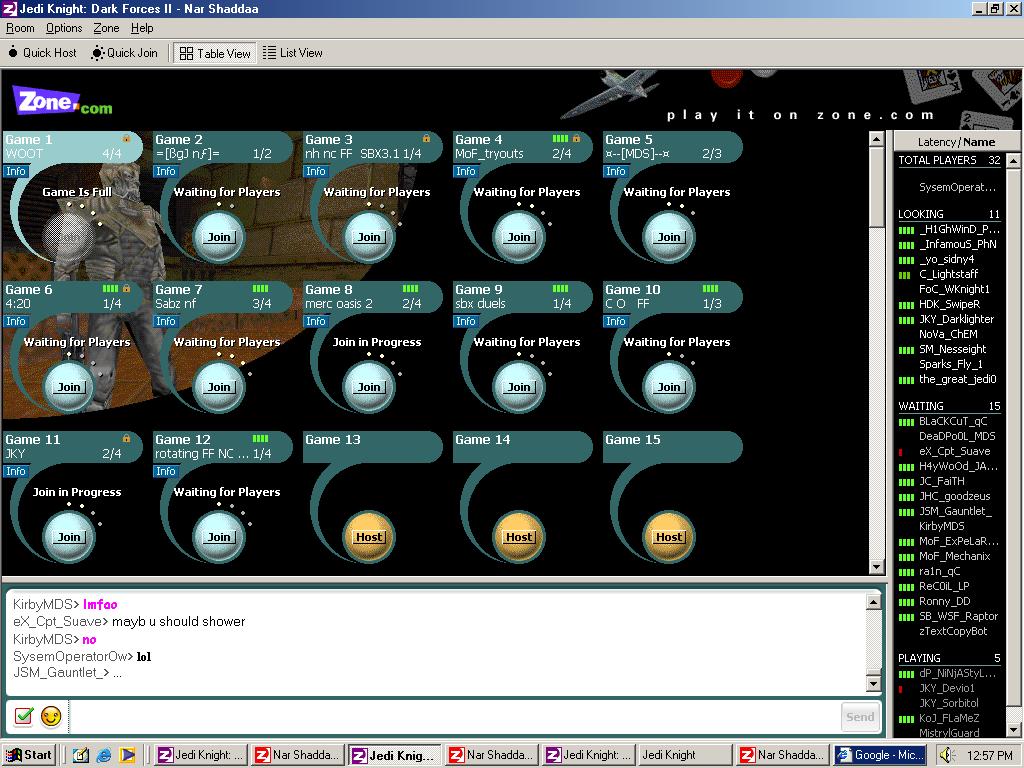Launch Internet Explorer from quick launch

click(104, 756)
